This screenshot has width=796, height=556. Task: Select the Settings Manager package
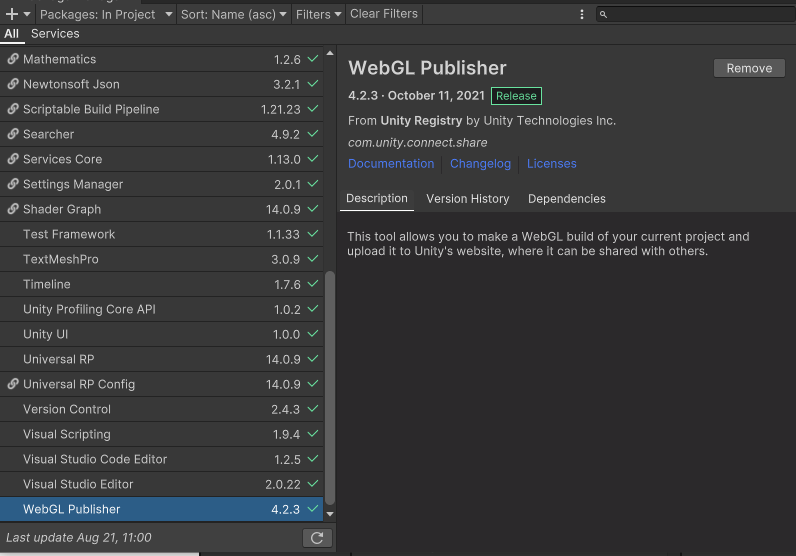(x=161, y=184)
